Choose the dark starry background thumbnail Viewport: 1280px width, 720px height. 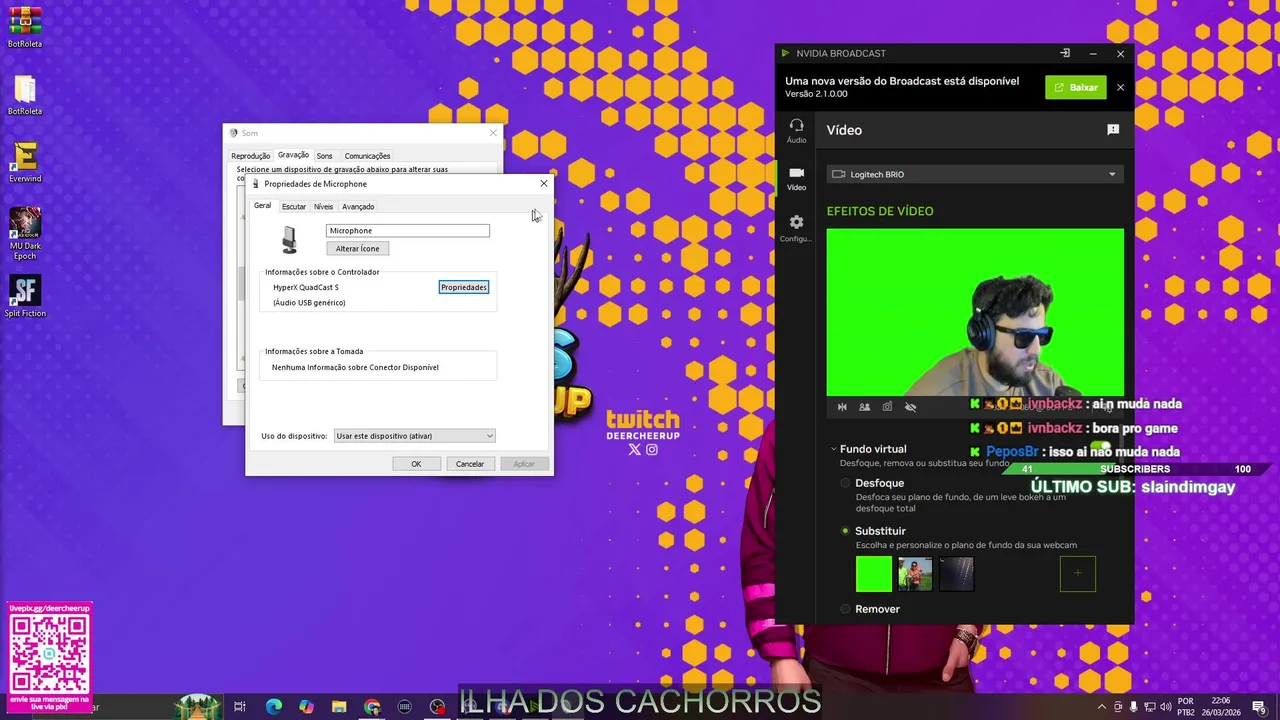tap(956, 574)
